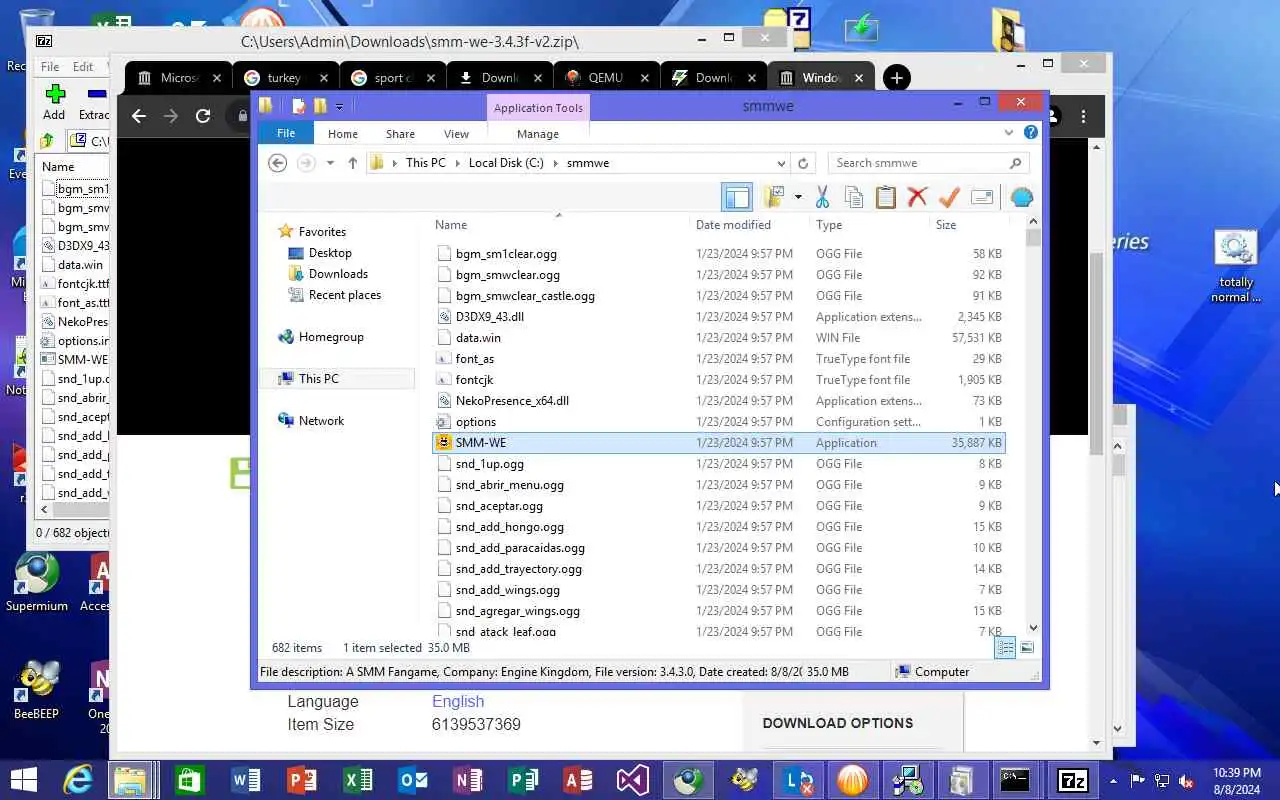Click This PC in the address path
The width and height of the screenshot is (1280, 800).
pyautogui.click(x=426, y=163)
